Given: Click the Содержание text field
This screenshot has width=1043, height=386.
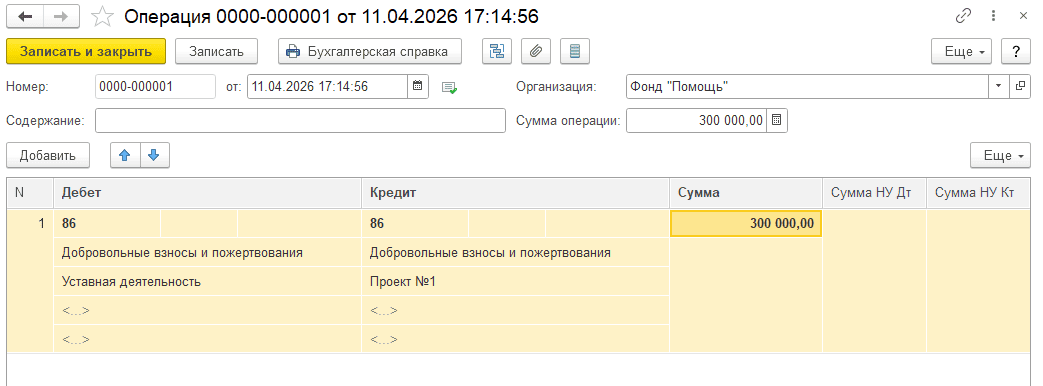Looking at the screenshot, I should point(301,120).
